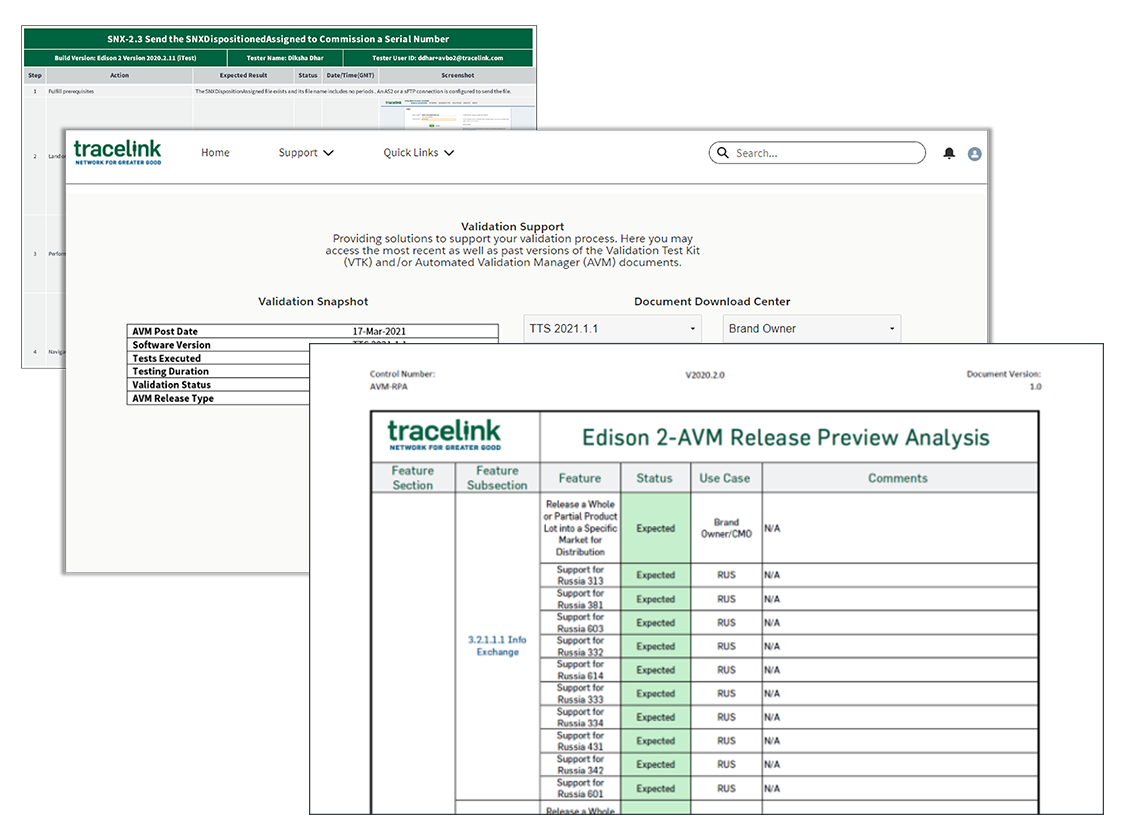Click the Edison 2-AVM Release Preview Analysis title
The height and width of the screenshot is (832, 1133).
785,437
